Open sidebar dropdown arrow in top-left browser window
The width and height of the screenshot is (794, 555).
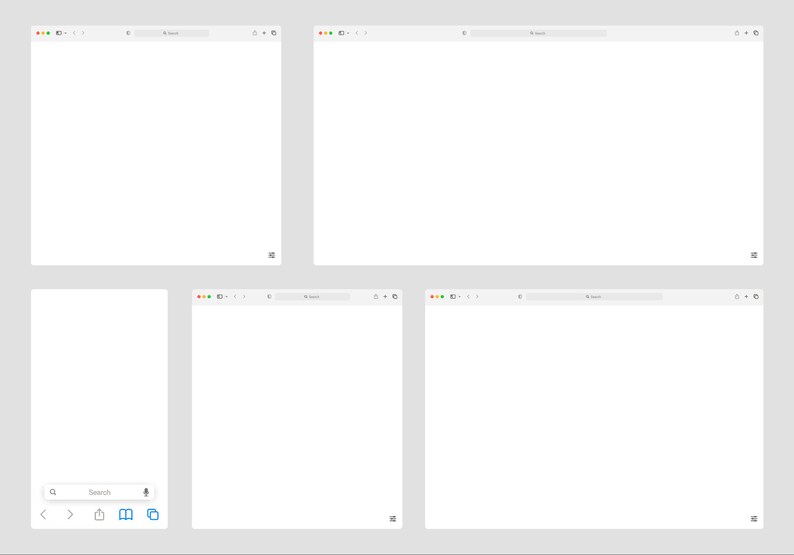[65, 33]
